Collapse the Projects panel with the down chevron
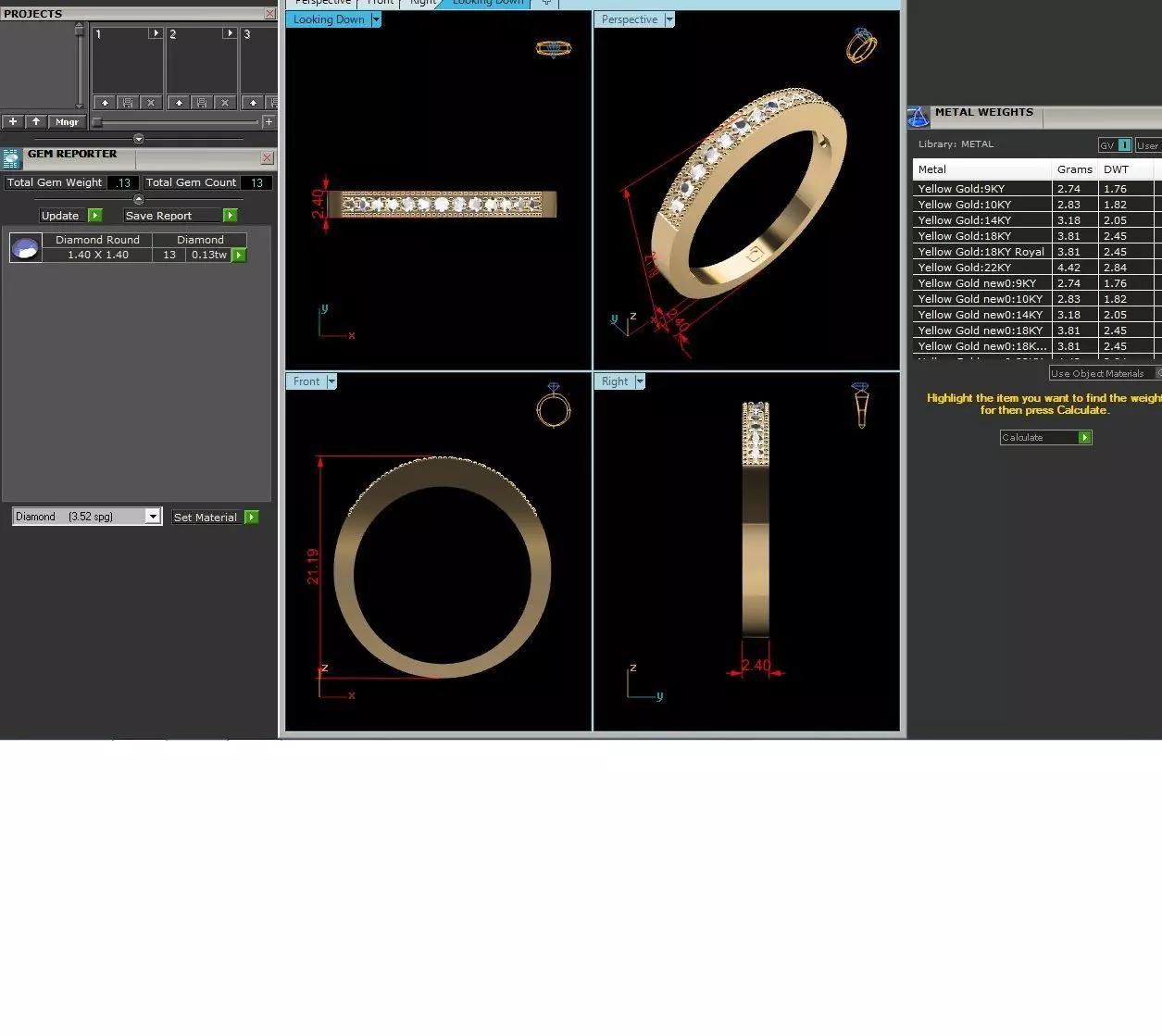The image size is (1162, 1036). click(x=139, y=139)
